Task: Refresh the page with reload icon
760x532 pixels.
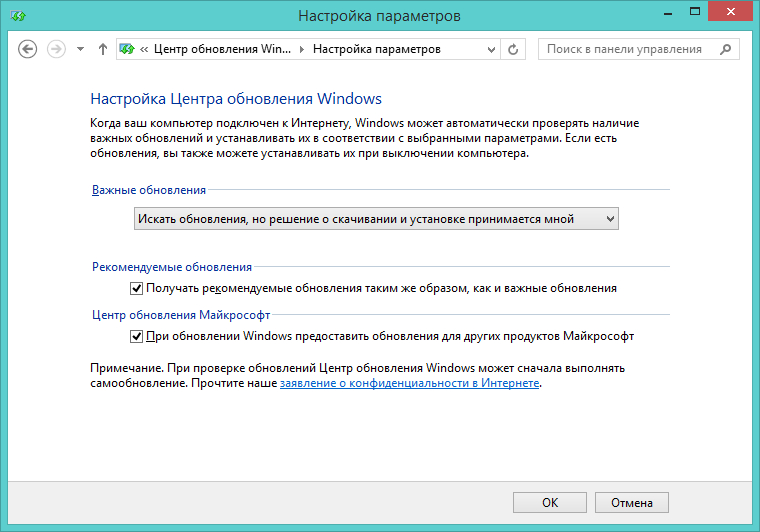Action: [x=513, y=49]
